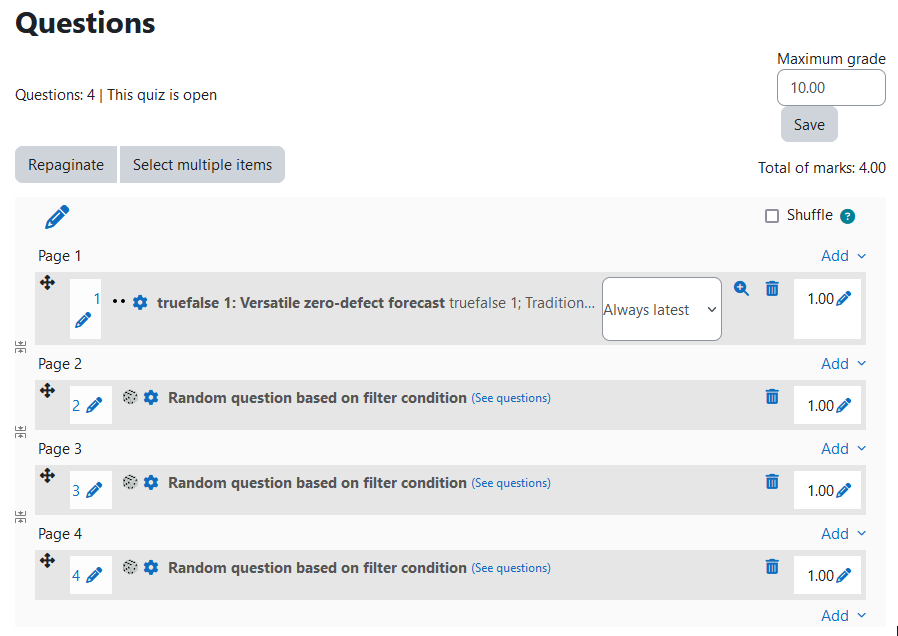Screen dimensions: 898x636
Task: Open Shuffle help question mark icon
Action: [848, 216]
